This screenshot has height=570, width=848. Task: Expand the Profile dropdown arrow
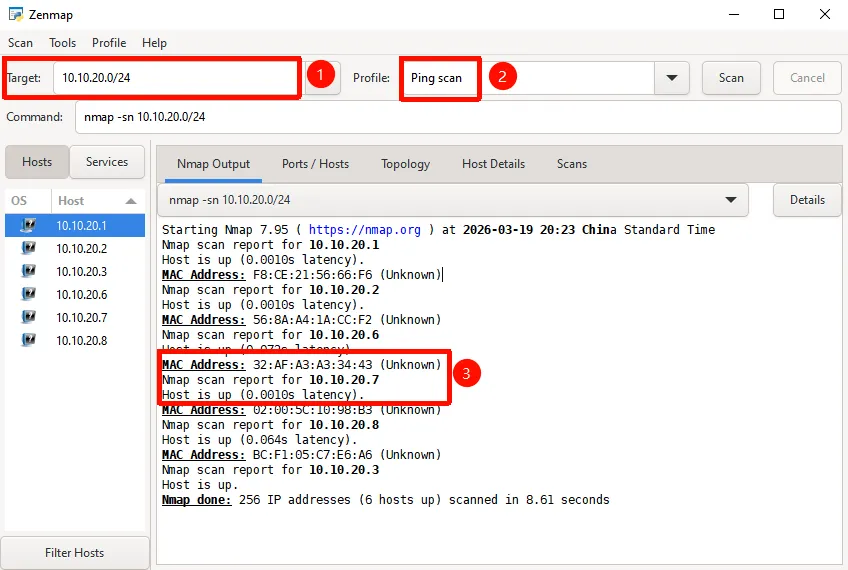pos(672,78)
